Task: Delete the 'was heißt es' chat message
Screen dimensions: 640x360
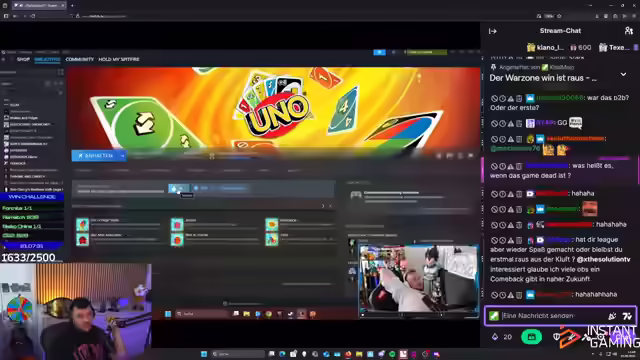Action: pos(519,166)
